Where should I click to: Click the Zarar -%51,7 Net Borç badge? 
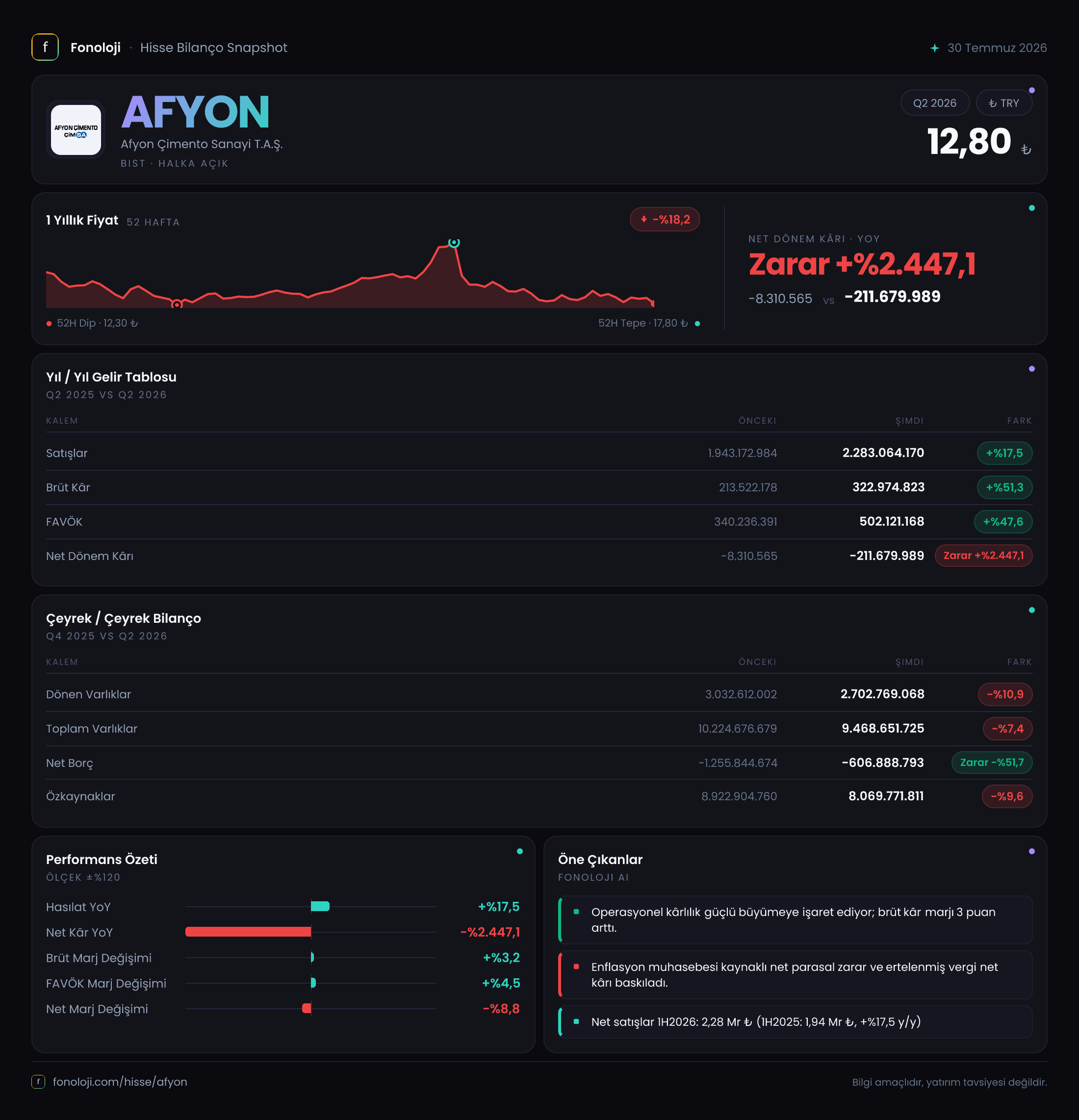(992, 763)
